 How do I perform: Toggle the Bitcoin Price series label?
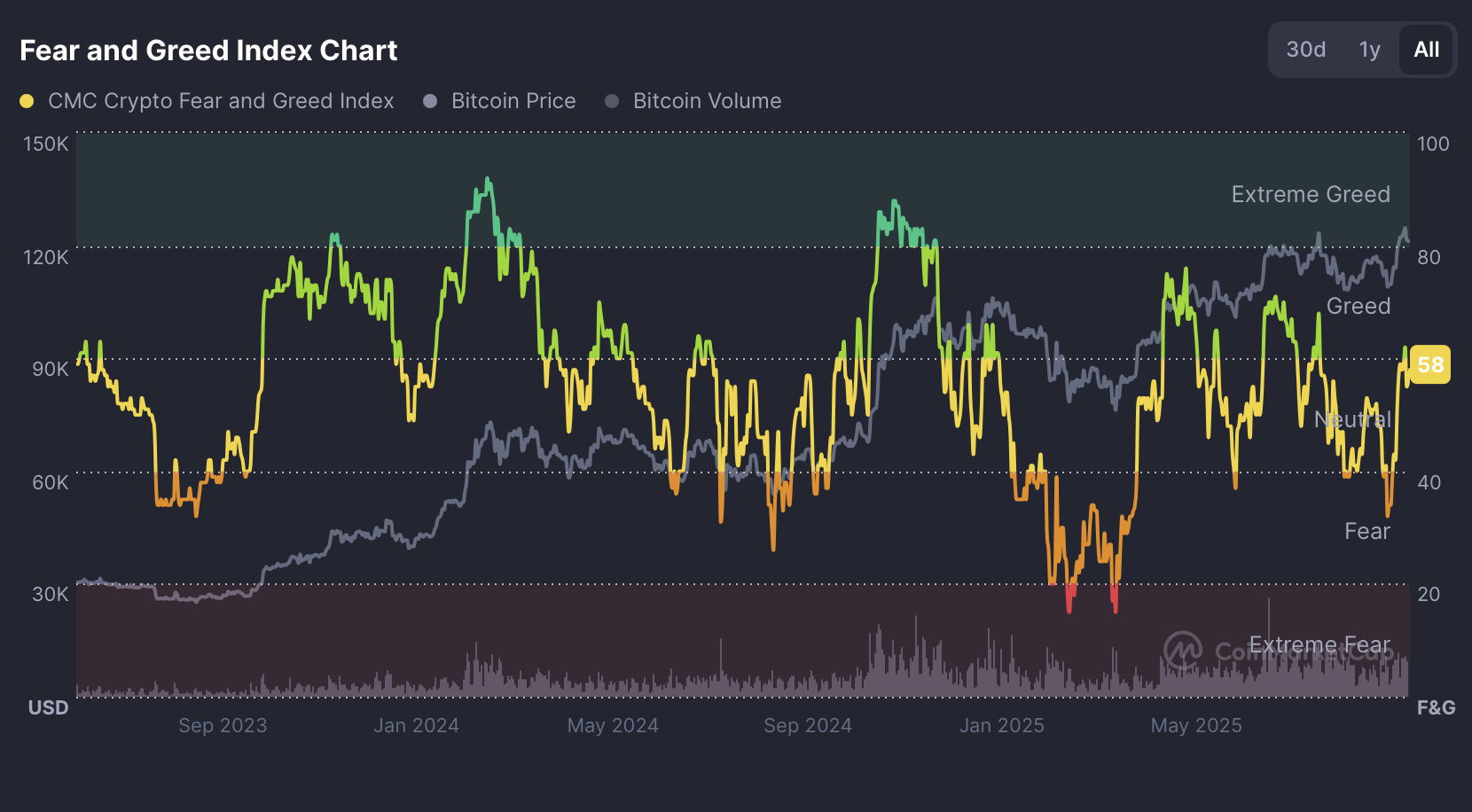coord(513,101)
